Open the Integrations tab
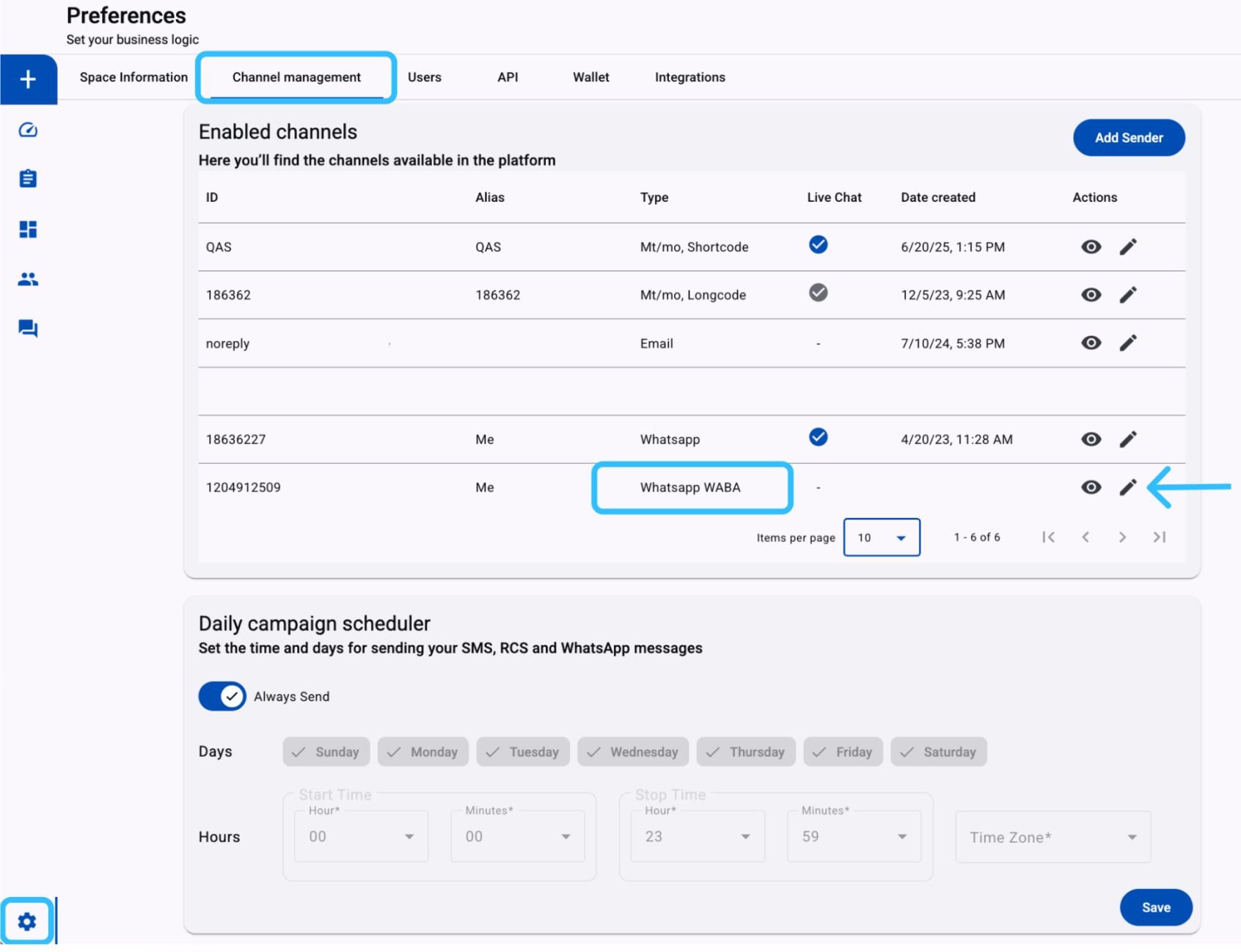 (x=690, y=77)
